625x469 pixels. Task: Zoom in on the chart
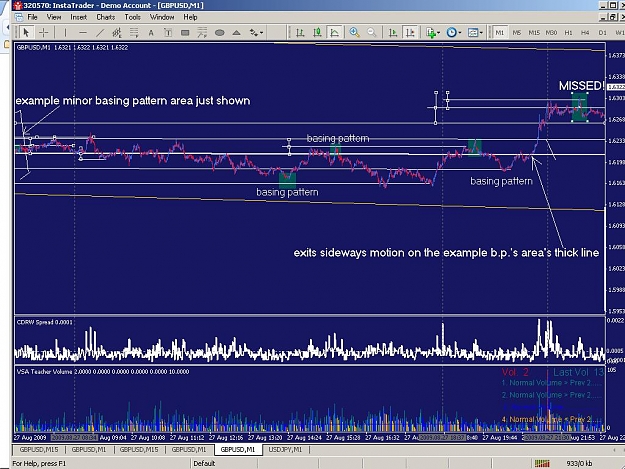[x=354, y=32]
